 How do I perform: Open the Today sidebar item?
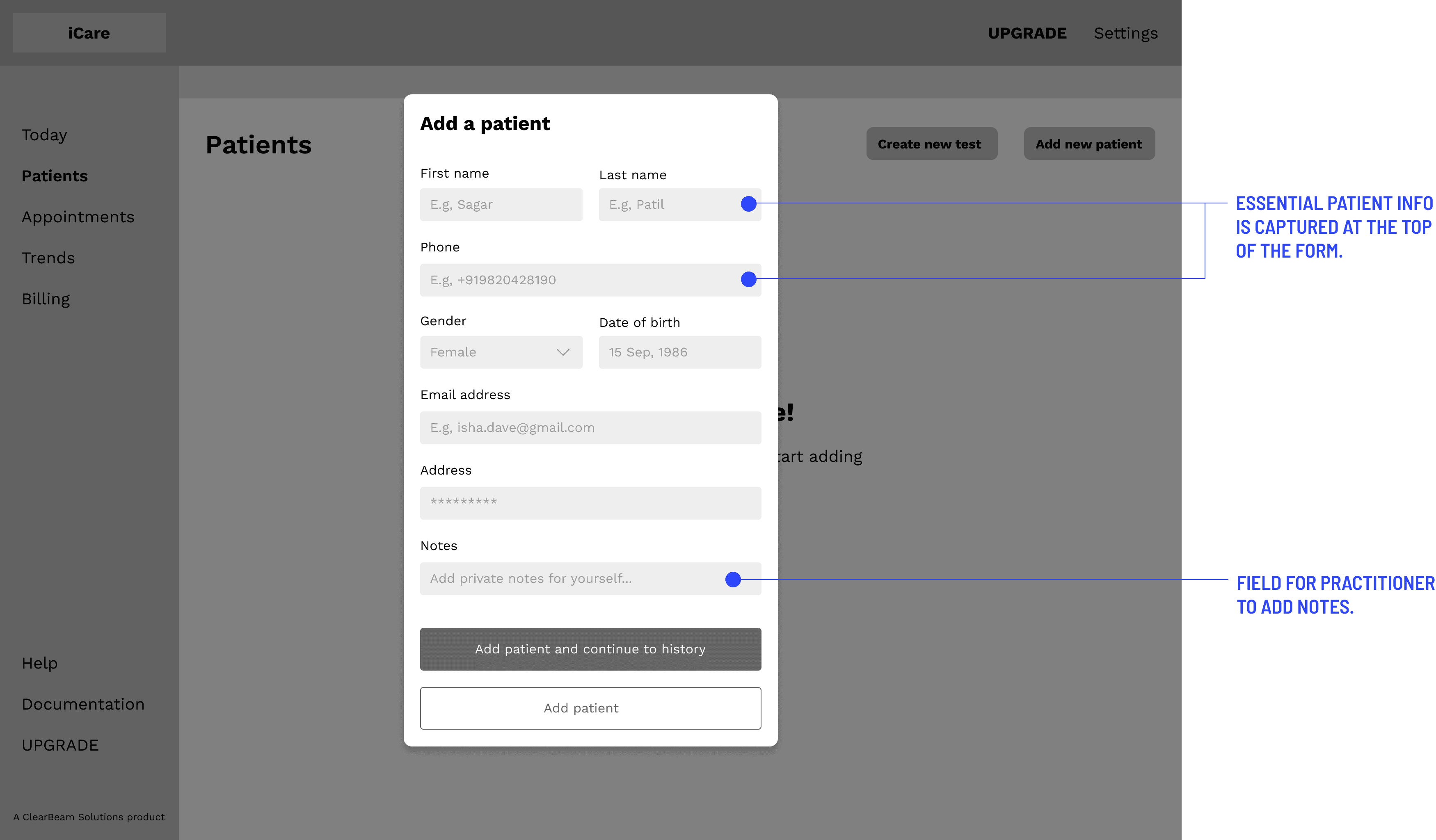coord(44,135)
